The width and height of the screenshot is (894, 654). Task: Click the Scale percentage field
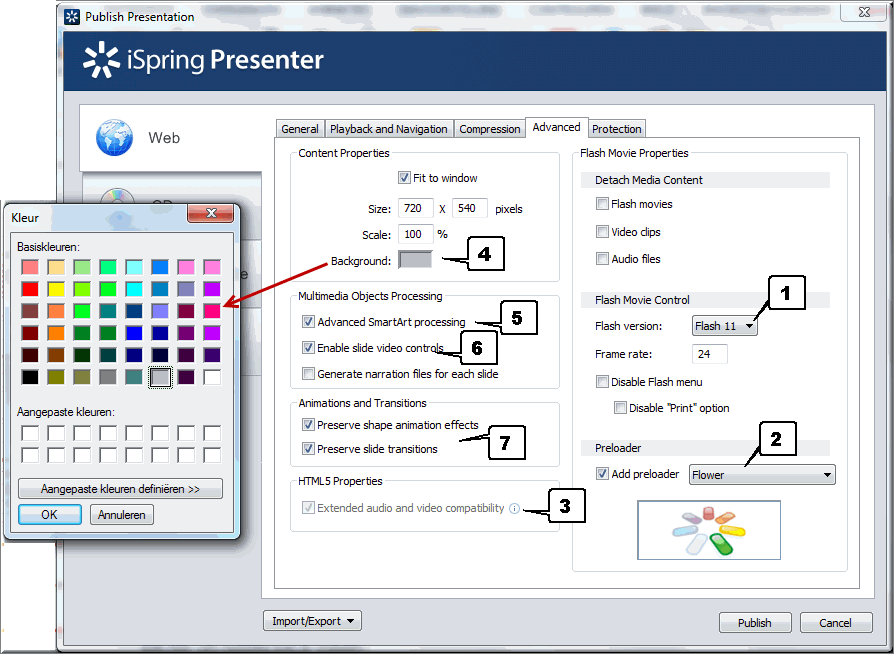(416, 234)
